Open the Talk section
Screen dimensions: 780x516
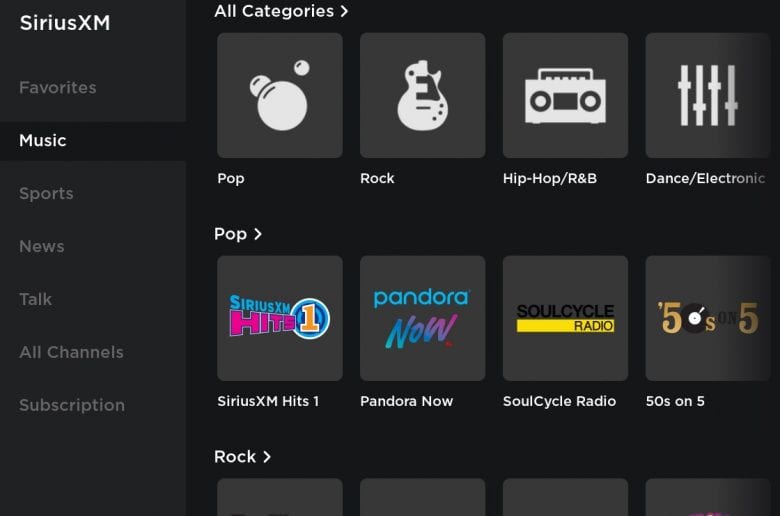point(35,300)
